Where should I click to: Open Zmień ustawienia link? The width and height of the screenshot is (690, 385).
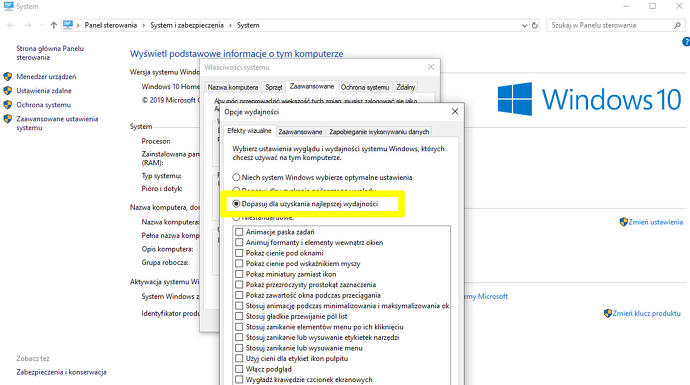coord(655,222)
